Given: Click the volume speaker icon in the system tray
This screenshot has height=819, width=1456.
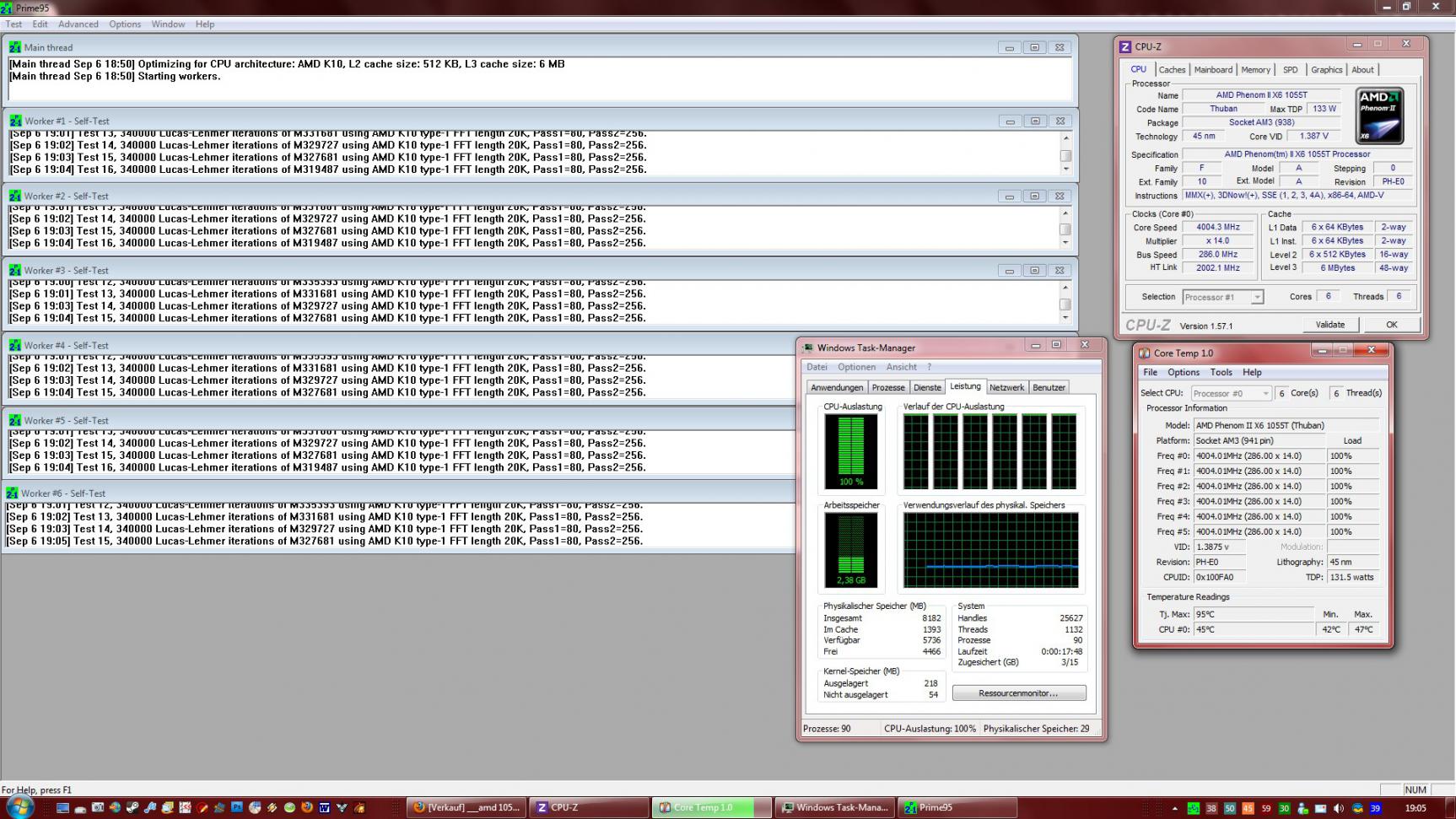Looking at the screenshot, I should (1338, 808).
